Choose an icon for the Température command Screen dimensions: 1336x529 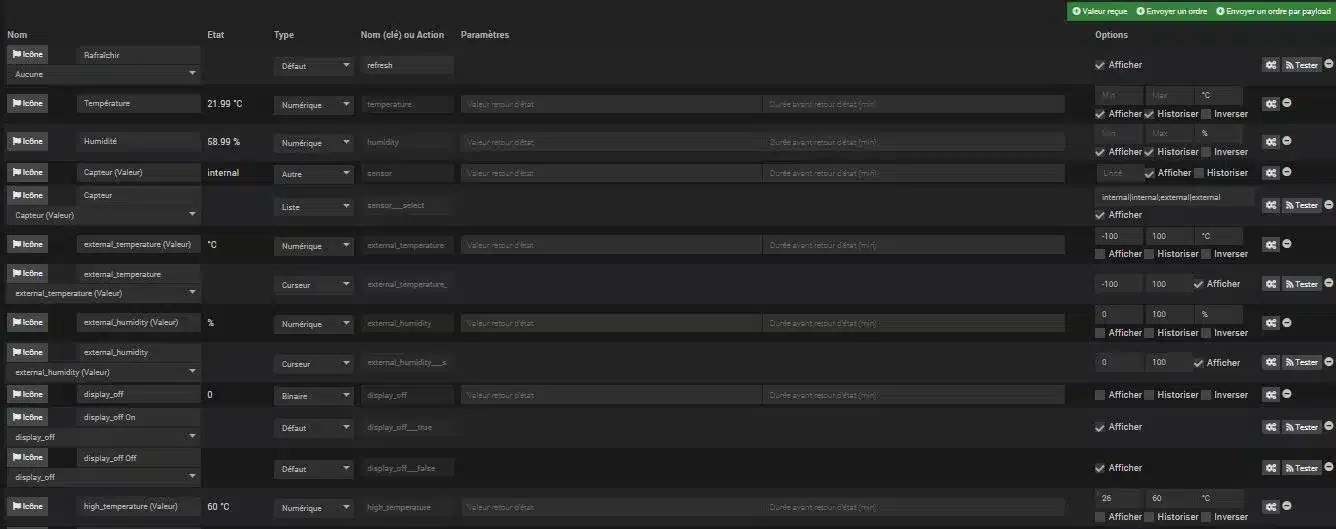[28, 103]
